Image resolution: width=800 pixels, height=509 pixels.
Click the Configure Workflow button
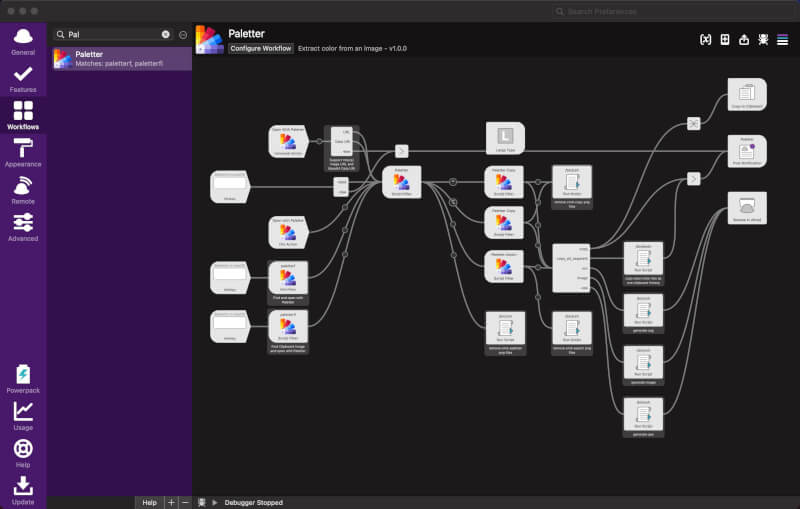(261, 48)
